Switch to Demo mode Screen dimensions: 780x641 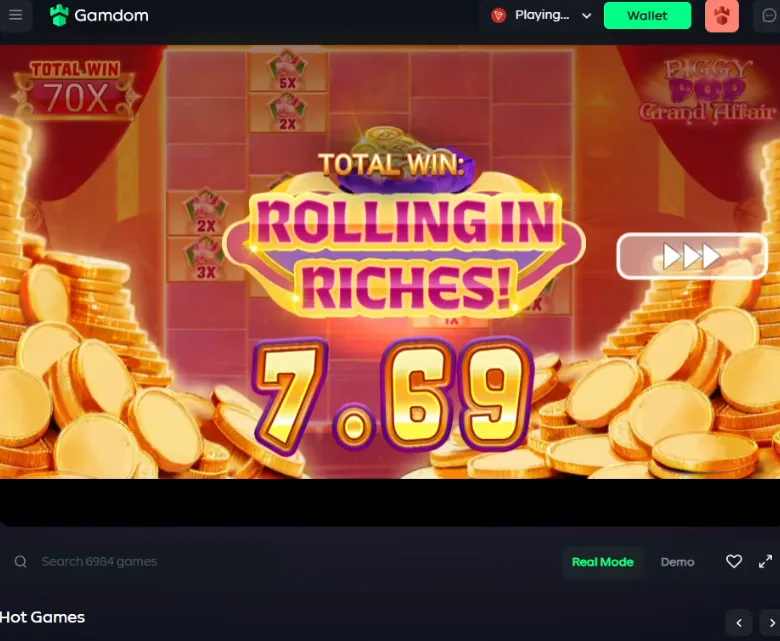click(x=677, y=562)
